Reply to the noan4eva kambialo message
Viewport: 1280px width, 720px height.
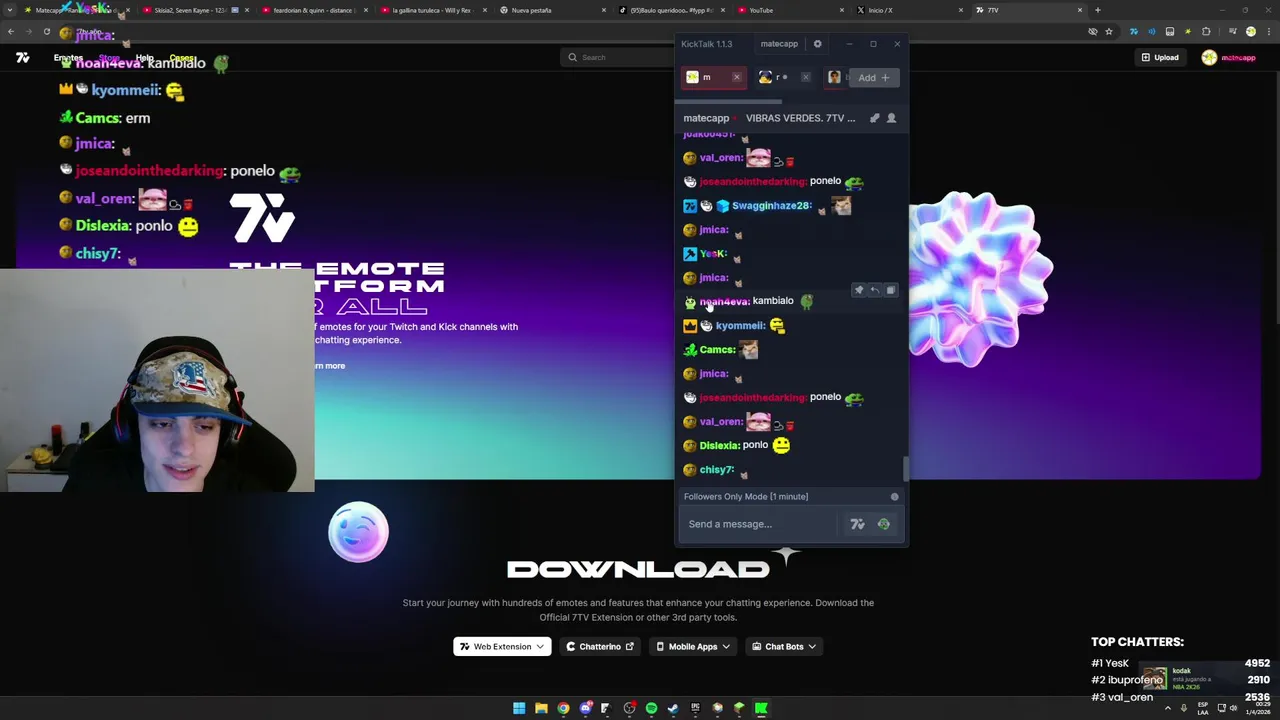point(874,290)
